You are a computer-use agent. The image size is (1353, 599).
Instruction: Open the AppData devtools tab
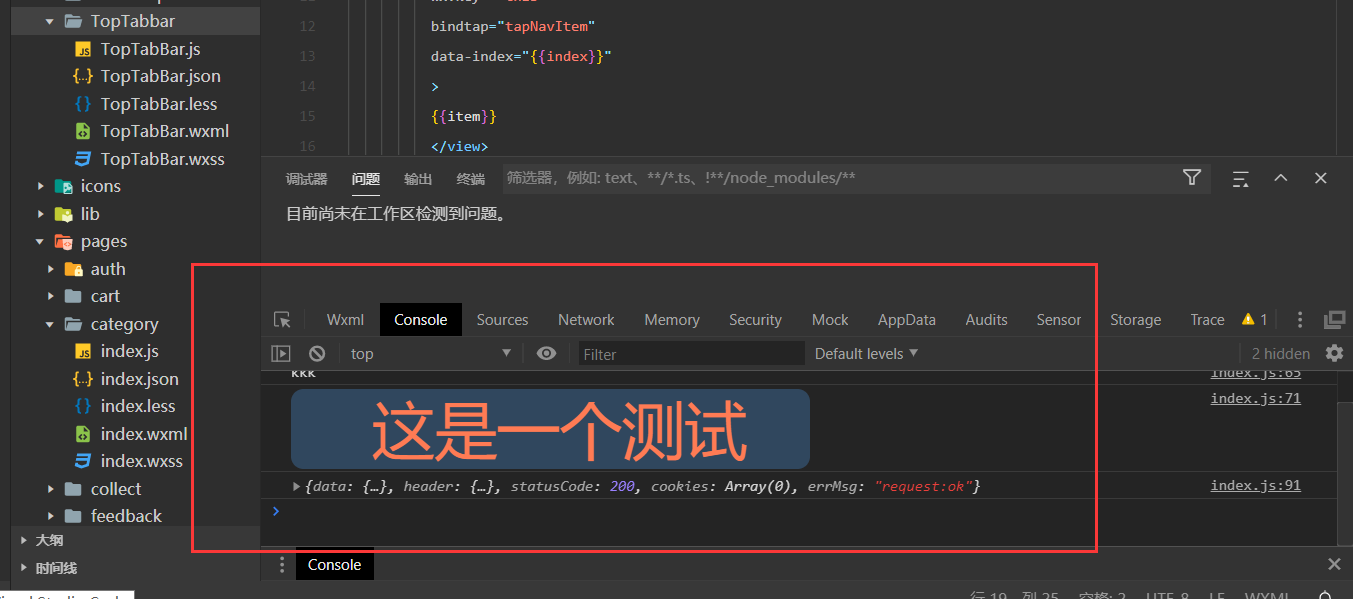(x=907, y=320)
